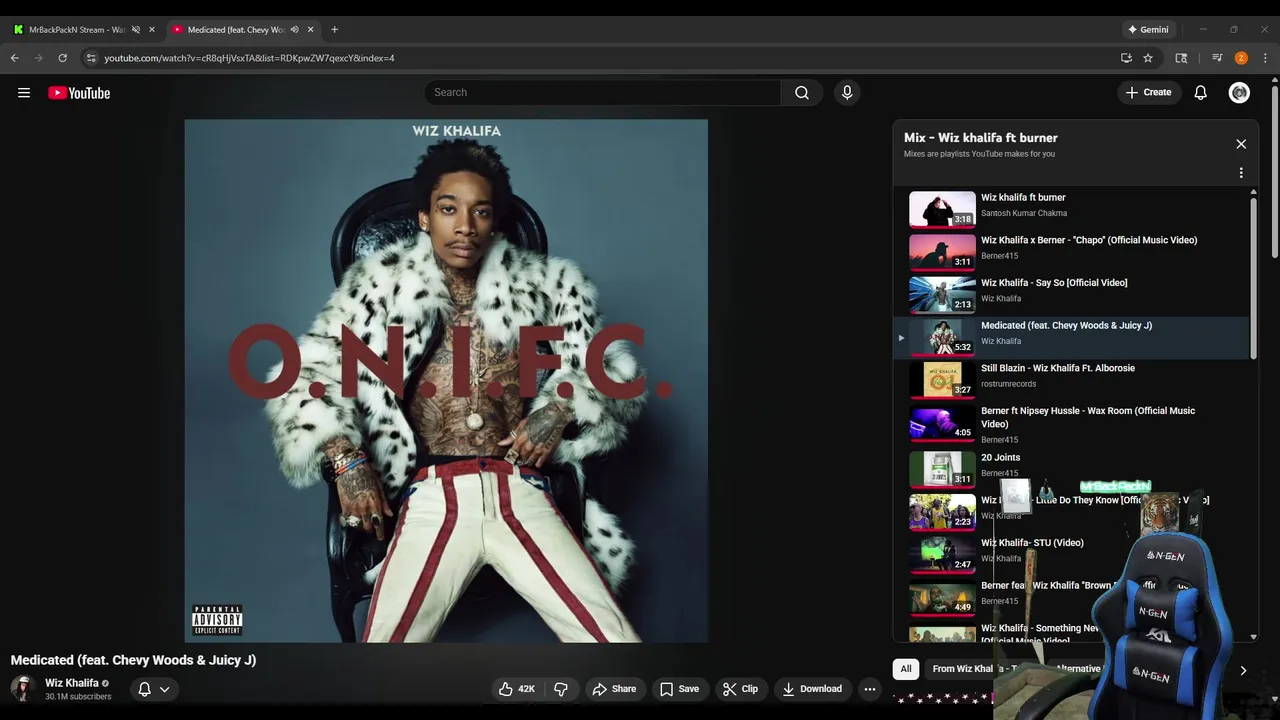Open the YouTube notifications bell in header
This screenshot has height=720, width=1280.
pyautogui.click(x=1201, y=92)
